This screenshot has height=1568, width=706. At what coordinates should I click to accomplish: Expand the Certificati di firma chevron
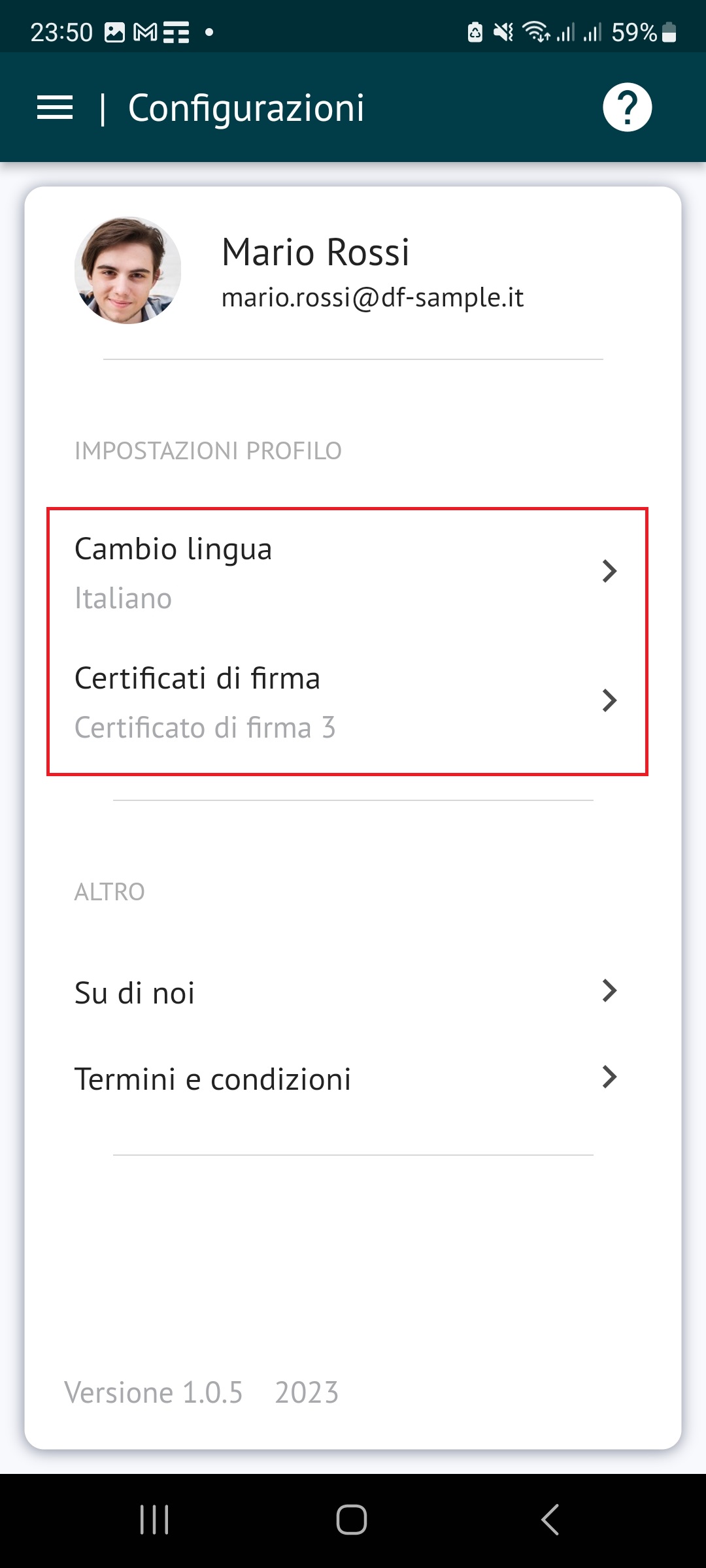(x=609, y=700)
